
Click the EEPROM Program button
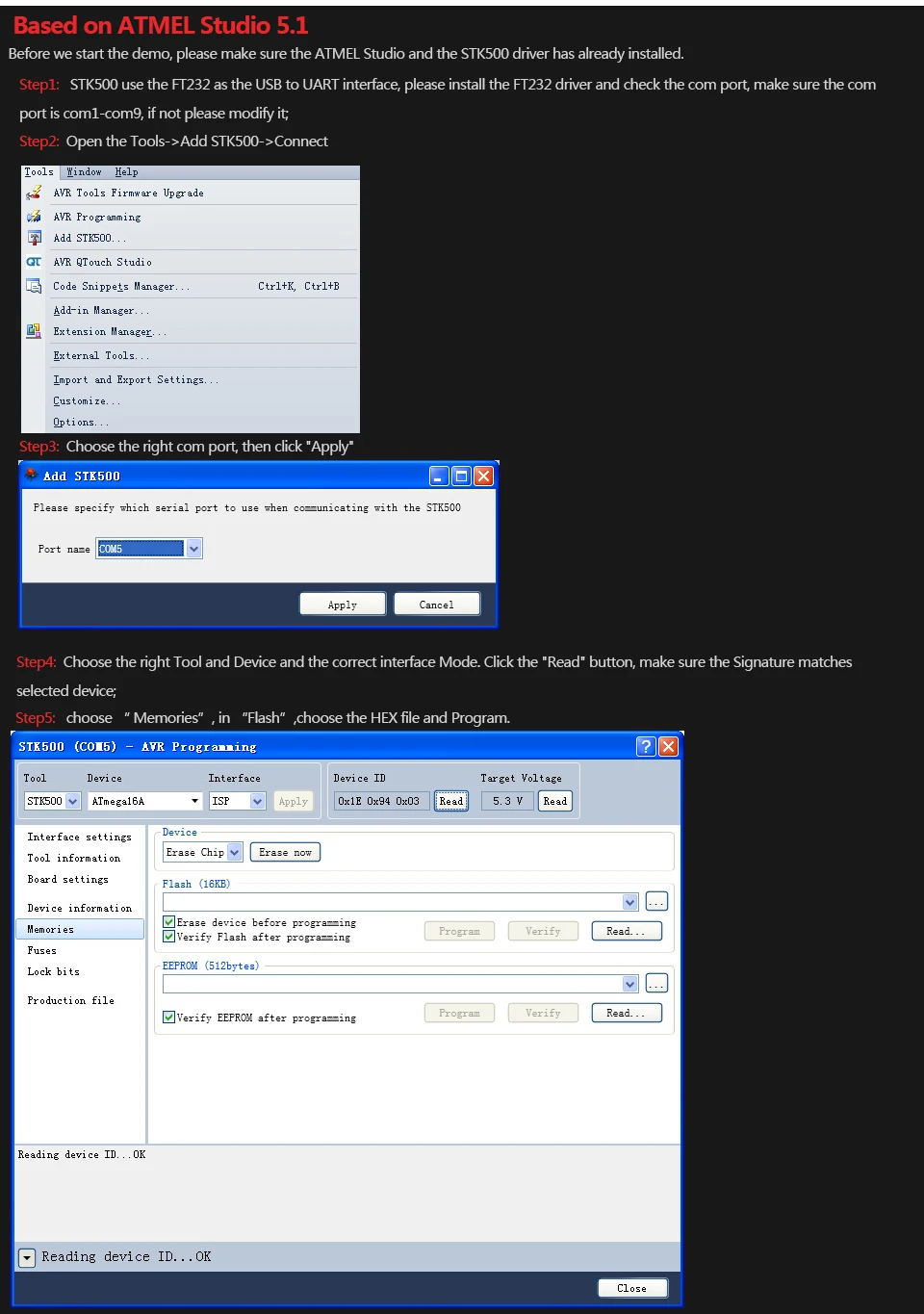click(459, 1013)
